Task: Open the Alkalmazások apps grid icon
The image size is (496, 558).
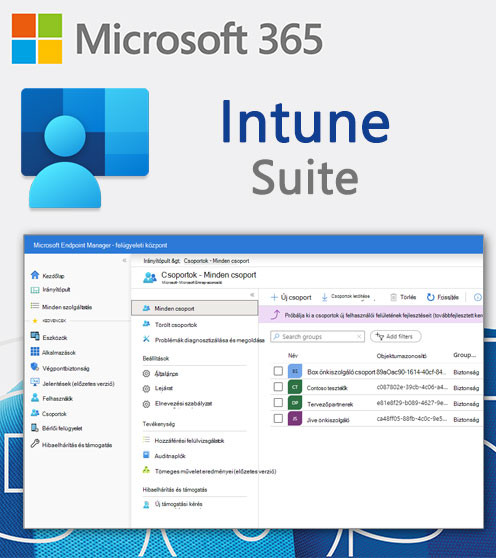Action: (35, 352)
